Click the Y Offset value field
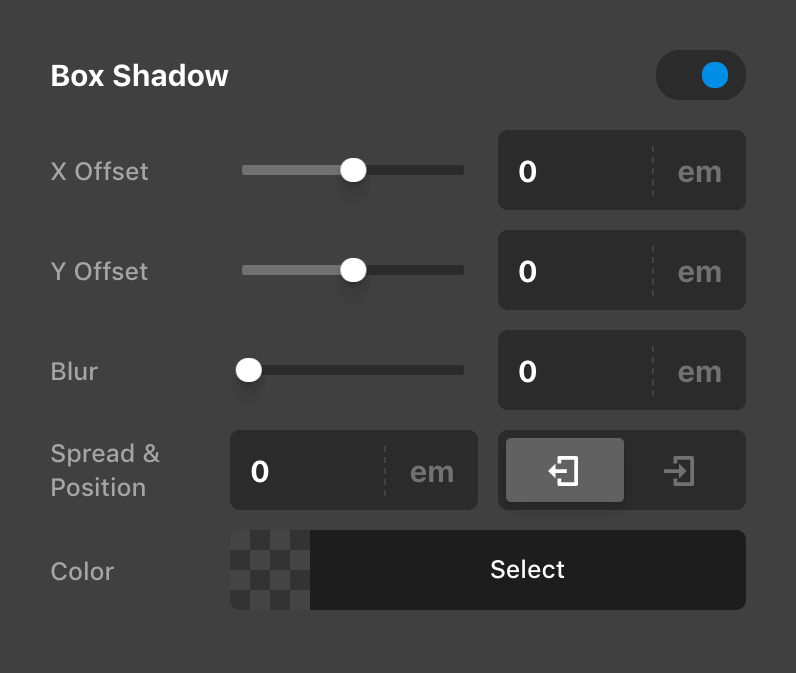Image resolution: width=796 pixels, height=673 pixels. [575, 270]
